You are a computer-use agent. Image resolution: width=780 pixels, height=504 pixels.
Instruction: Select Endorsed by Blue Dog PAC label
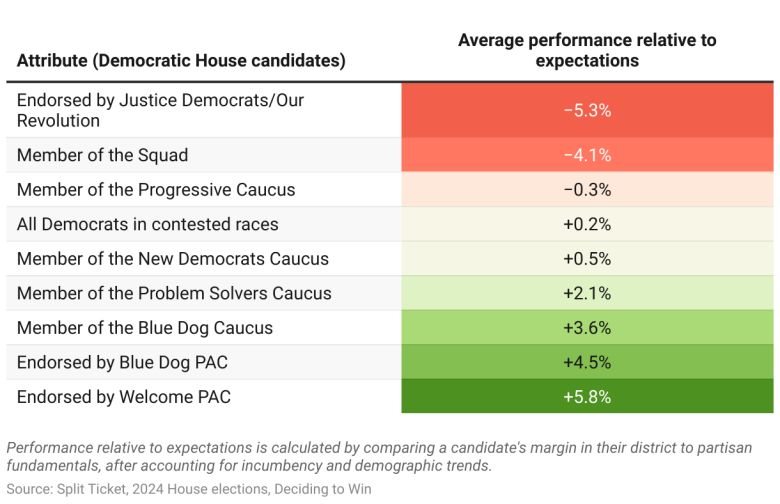pos(128,362)
